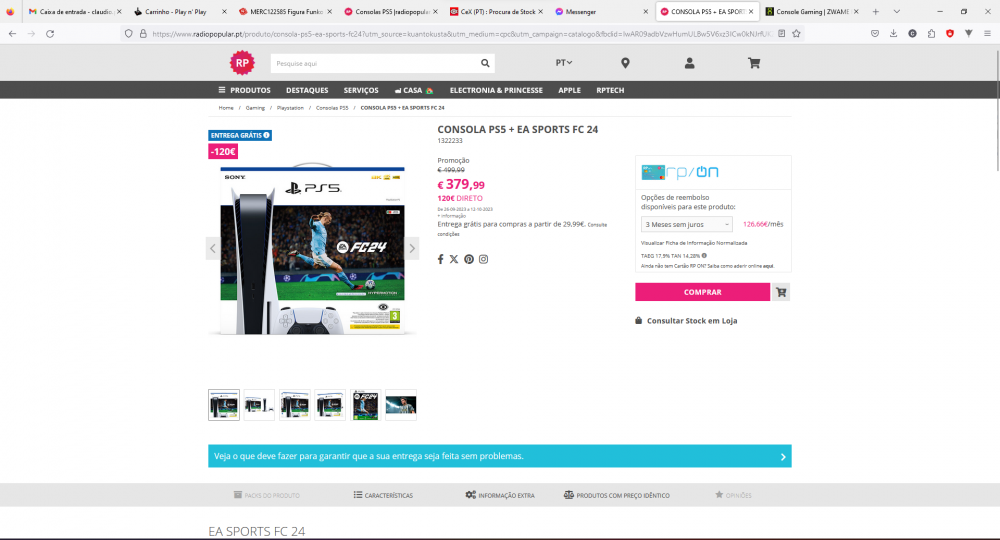Go to PRODUTOS COM PREÇO IDÊNTICO tab
This screenshot has width=1000, height=540.
[617, 495]
